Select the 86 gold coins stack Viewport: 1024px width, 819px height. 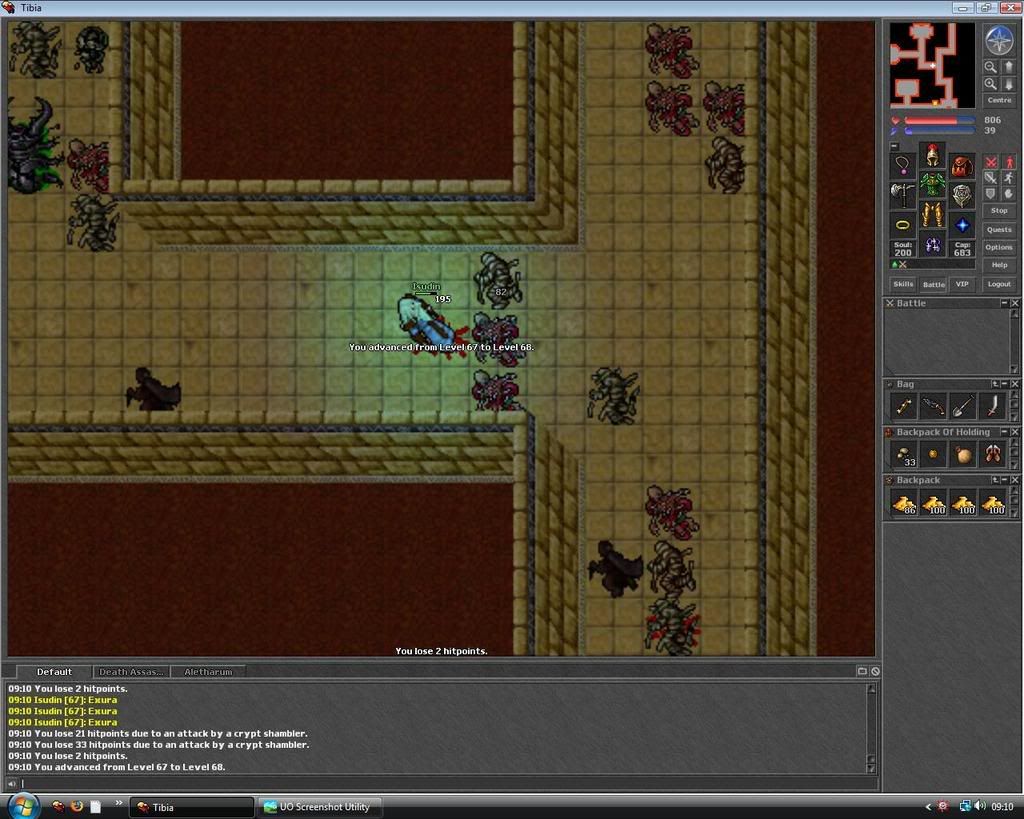(903, 503)
